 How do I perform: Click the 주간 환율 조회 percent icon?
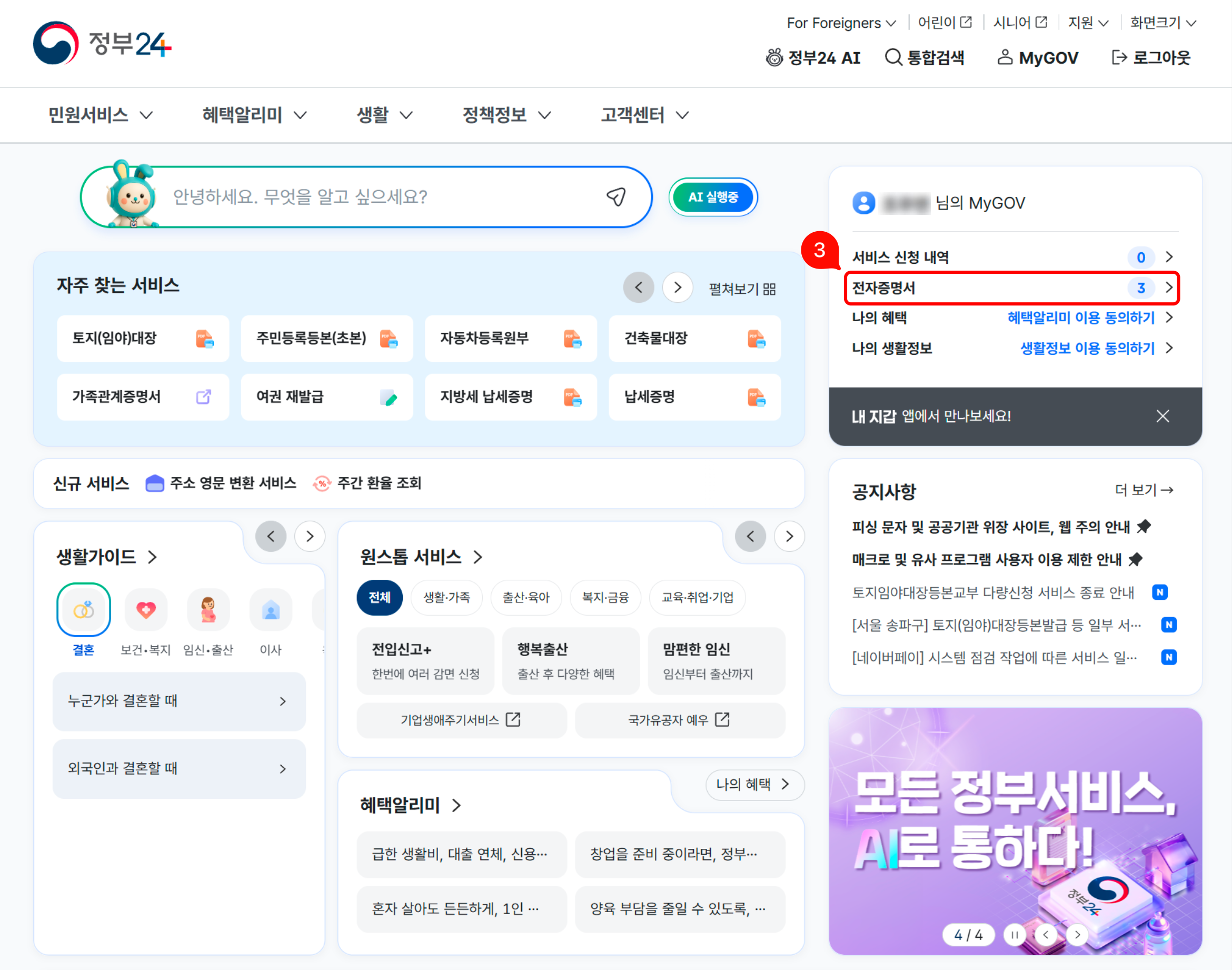[322, 483]
